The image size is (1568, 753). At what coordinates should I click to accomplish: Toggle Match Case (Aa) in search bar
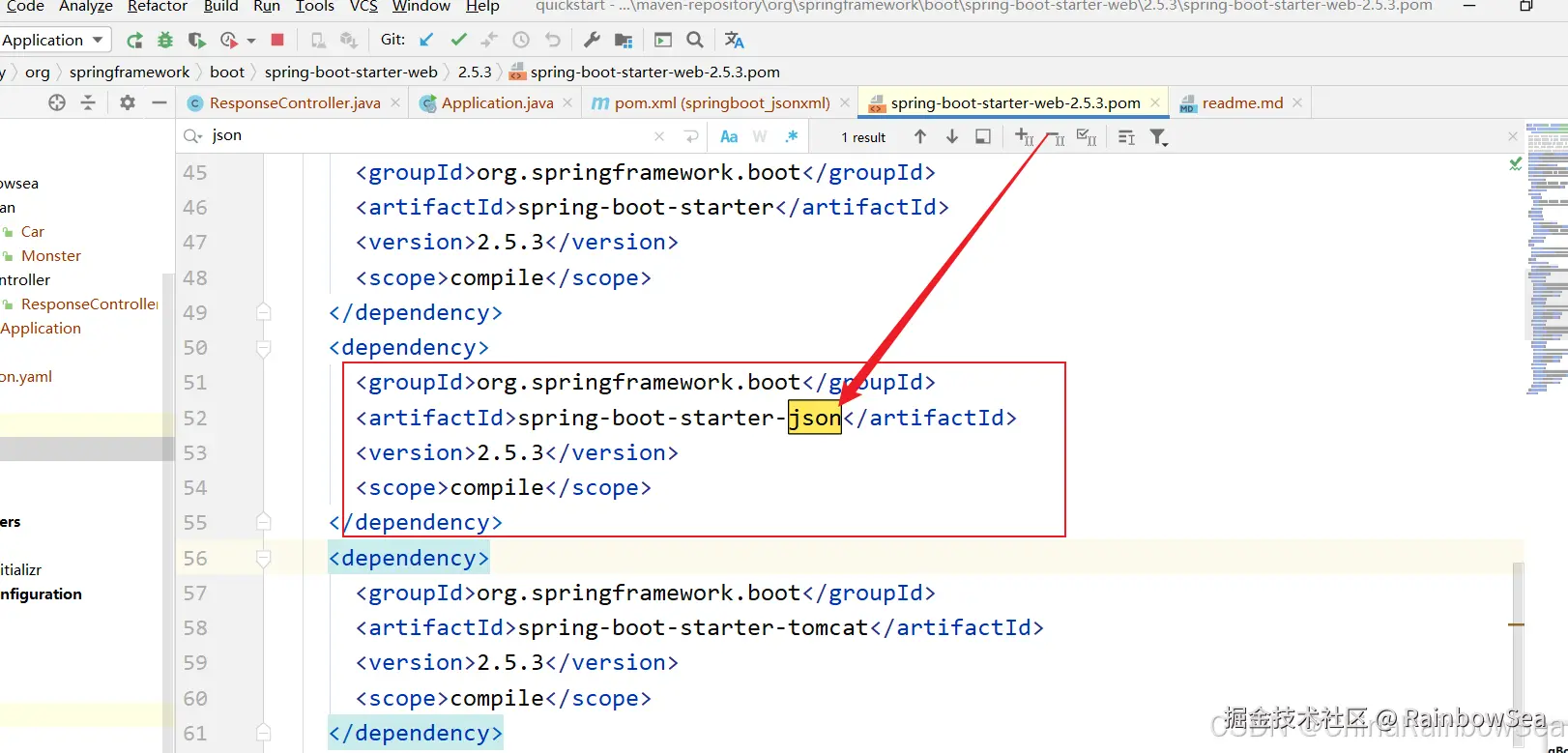click(x=729, y=137)
